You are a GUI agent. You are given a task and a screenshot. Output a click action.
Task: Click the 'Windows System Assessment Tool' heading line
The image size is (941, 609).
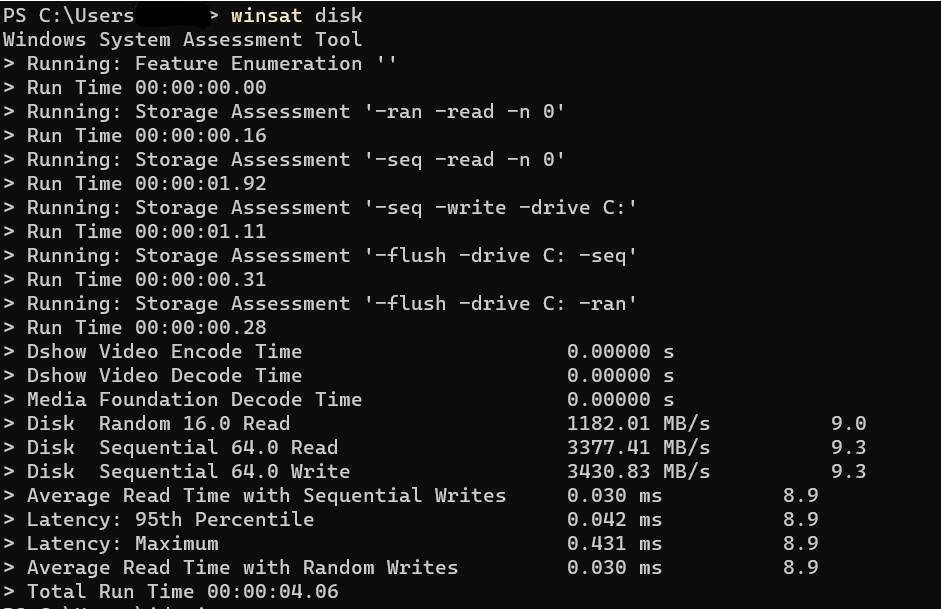pyautogui.click(x=182, y=39)
